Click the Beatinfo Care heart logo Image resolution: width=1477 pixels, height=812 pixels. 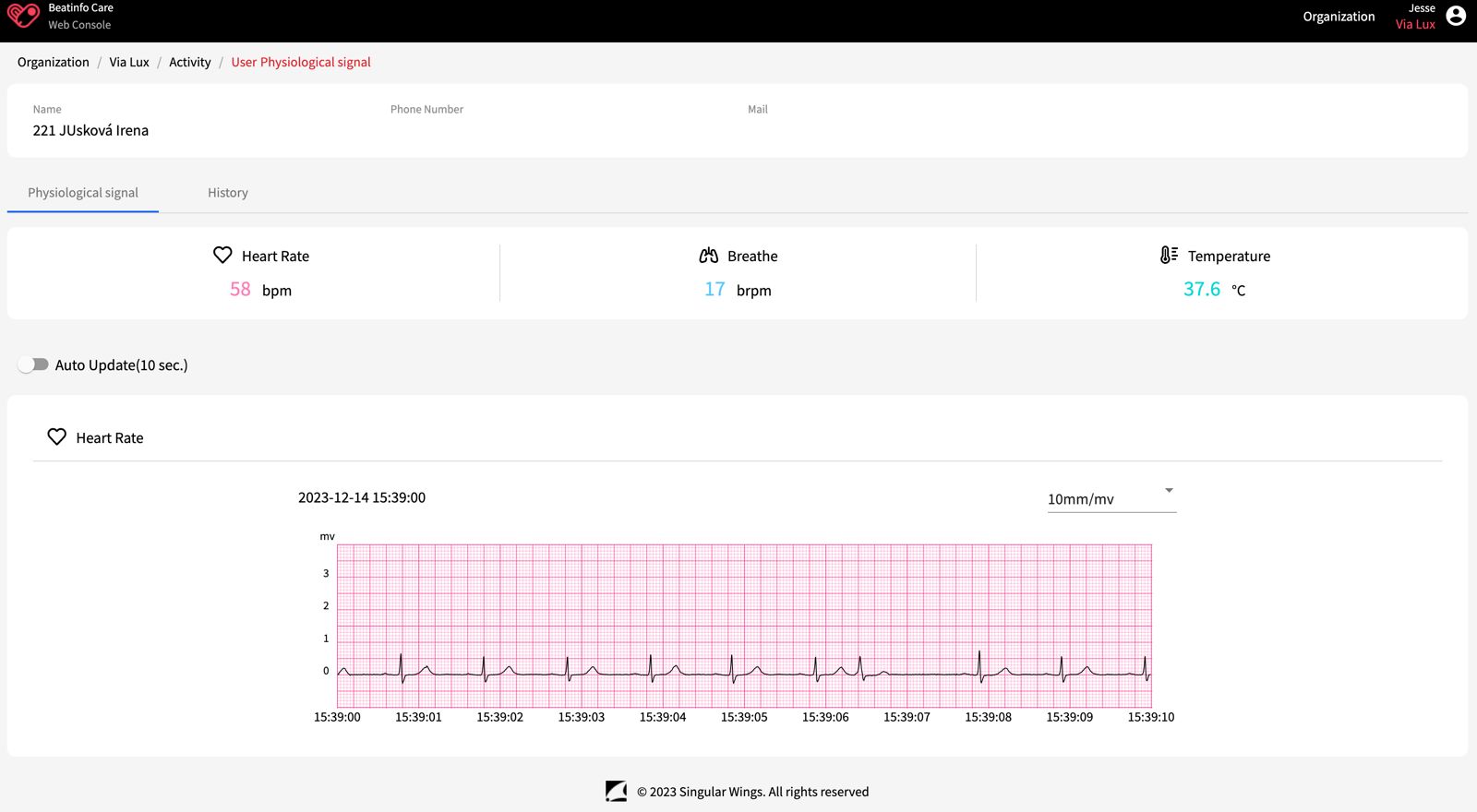[23, 16]
